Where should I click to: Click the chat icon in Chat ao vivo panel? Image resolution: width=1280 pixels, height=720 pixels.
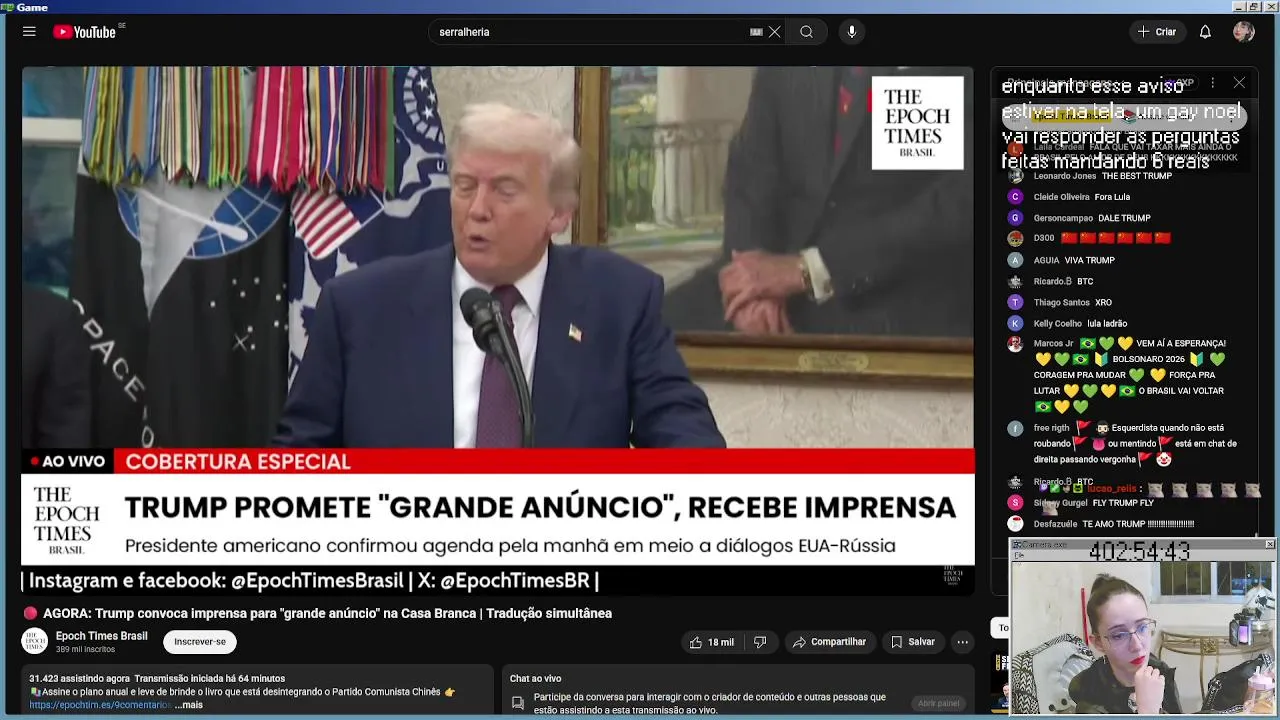[x=517, y=703]
